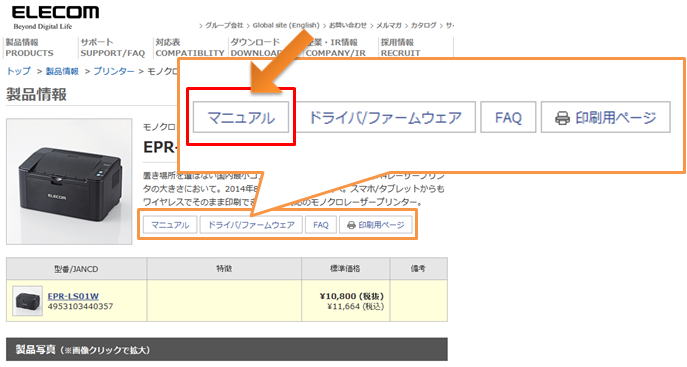This screenshot has height=367, width=687.
Task: Open small ドライバ/ファームウェア button
Action: coord(251,225)
